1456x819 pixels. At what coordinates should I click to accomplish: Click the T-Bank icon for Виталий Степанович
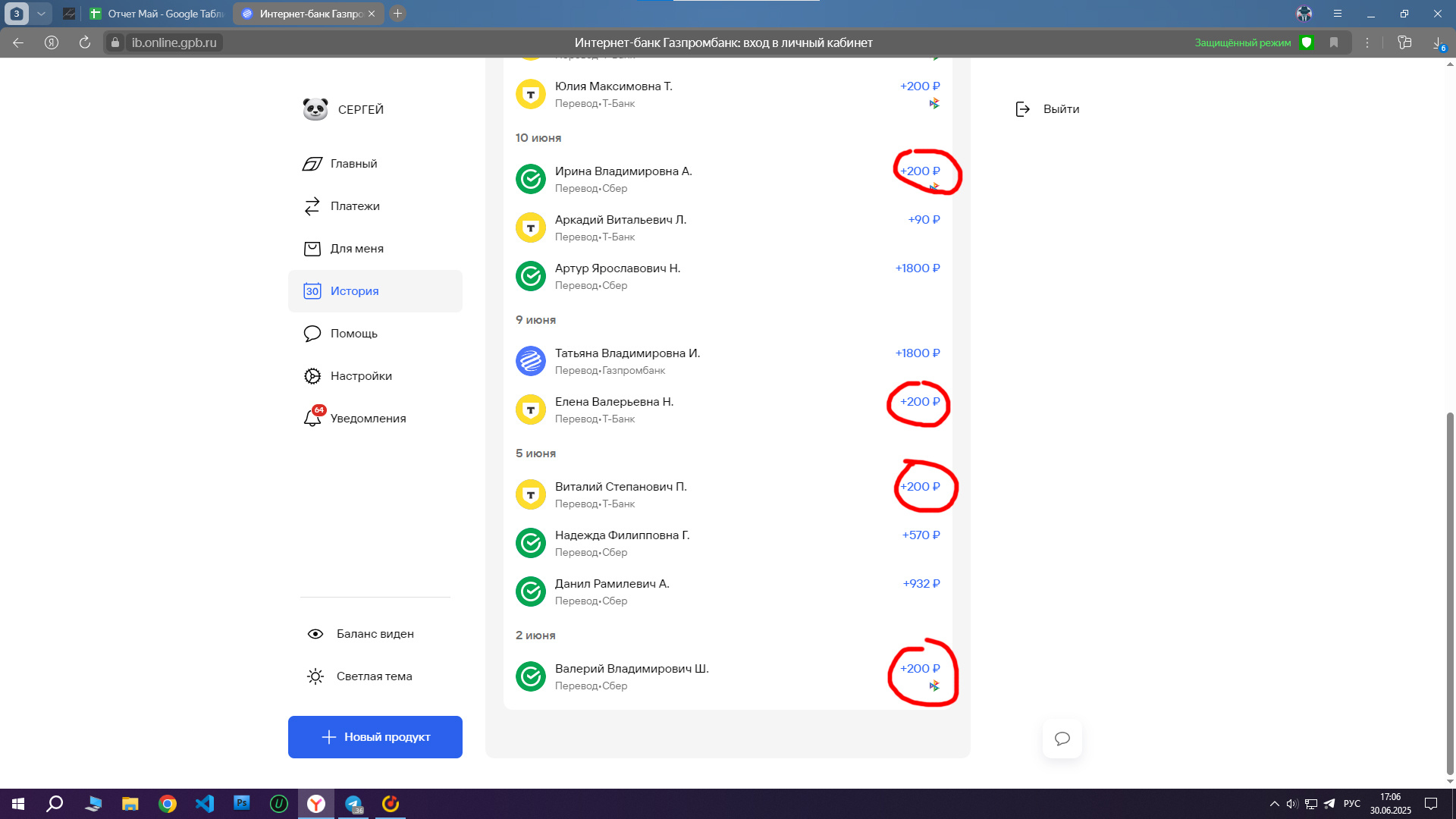click(x=531, y=494)
